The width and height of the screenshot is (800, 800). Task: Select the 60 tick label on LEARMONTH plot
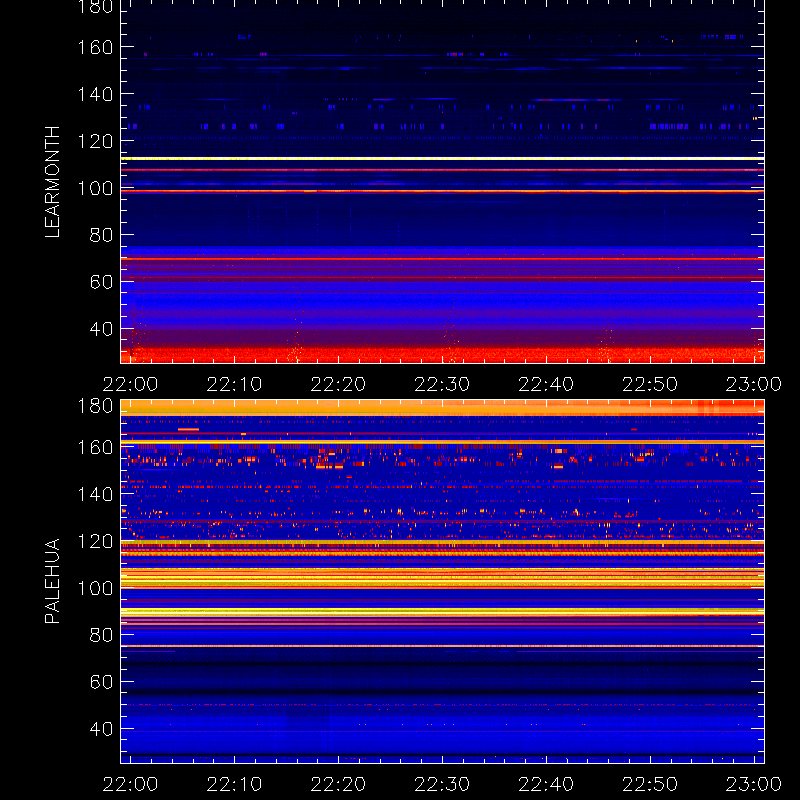[x=101, y=282]
